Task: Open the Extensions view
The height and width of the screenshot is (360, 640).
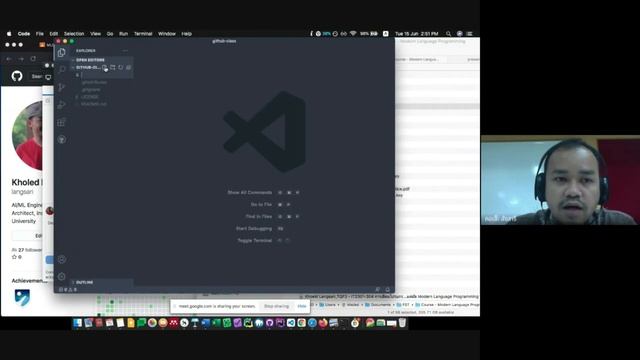Action: pyautogui.click(x=62, y=122)
